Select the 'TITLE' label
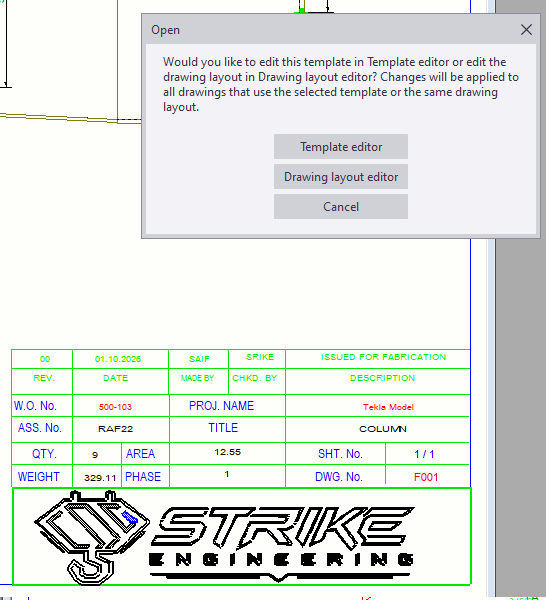546x600 pixels. [x=223, y=428]
